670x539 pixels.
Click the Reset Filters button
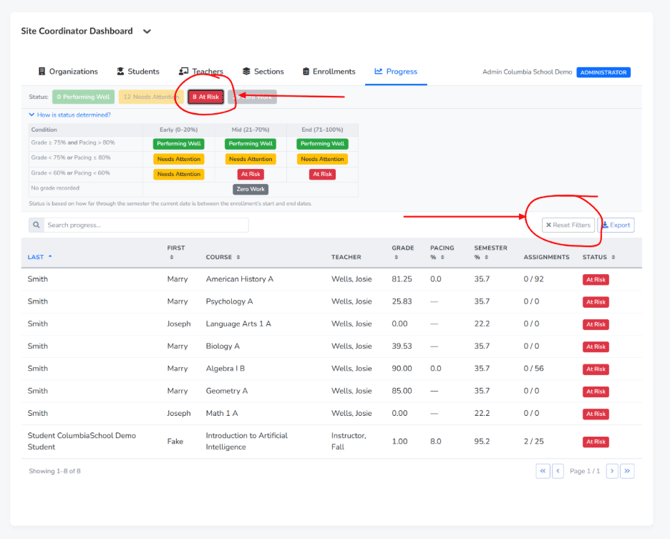pos(568,225)
